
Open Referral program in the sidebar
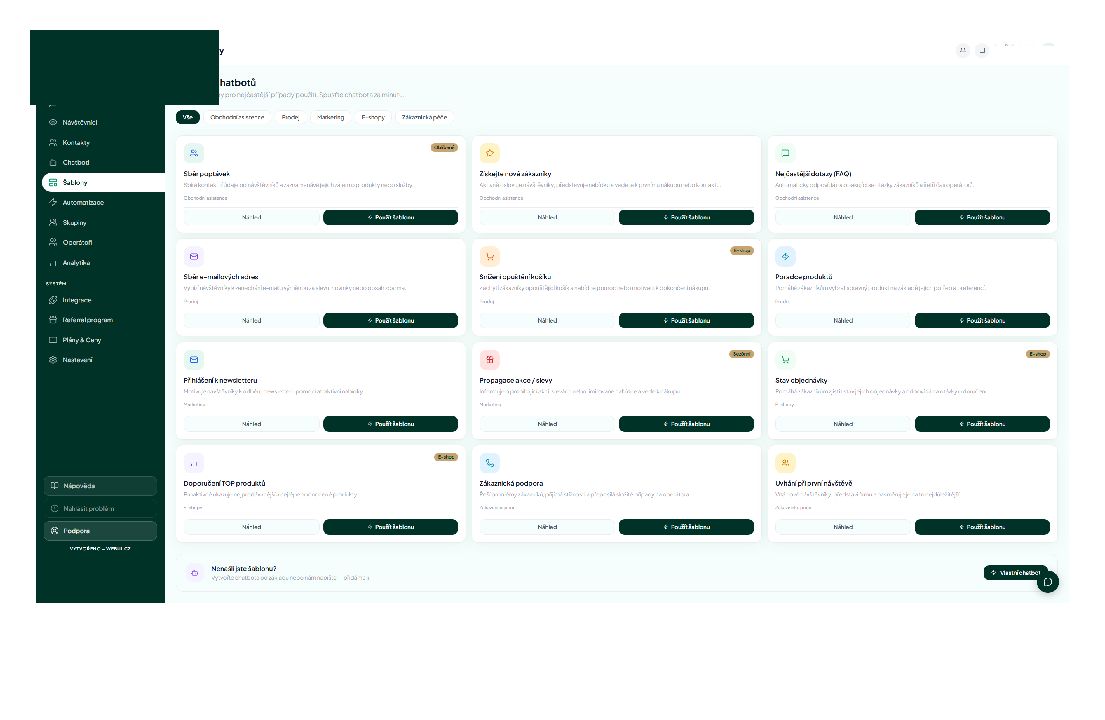pos(100,320)
